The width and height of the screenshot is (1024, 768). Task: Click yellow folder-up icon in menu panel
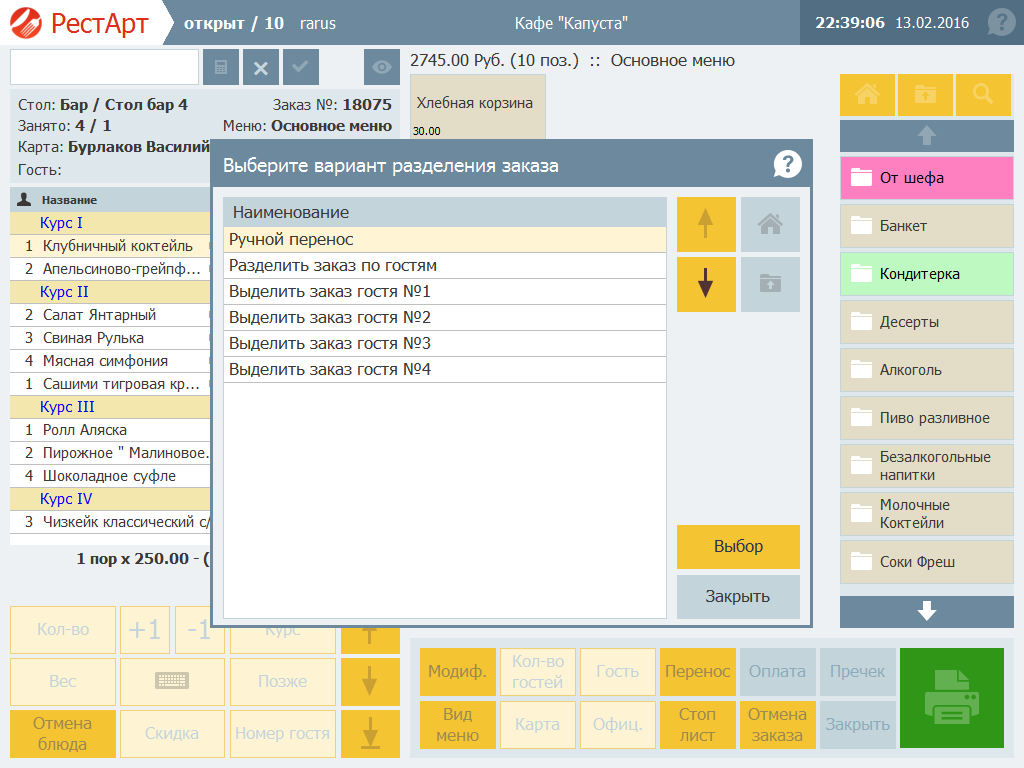click(x=925, y=95)
